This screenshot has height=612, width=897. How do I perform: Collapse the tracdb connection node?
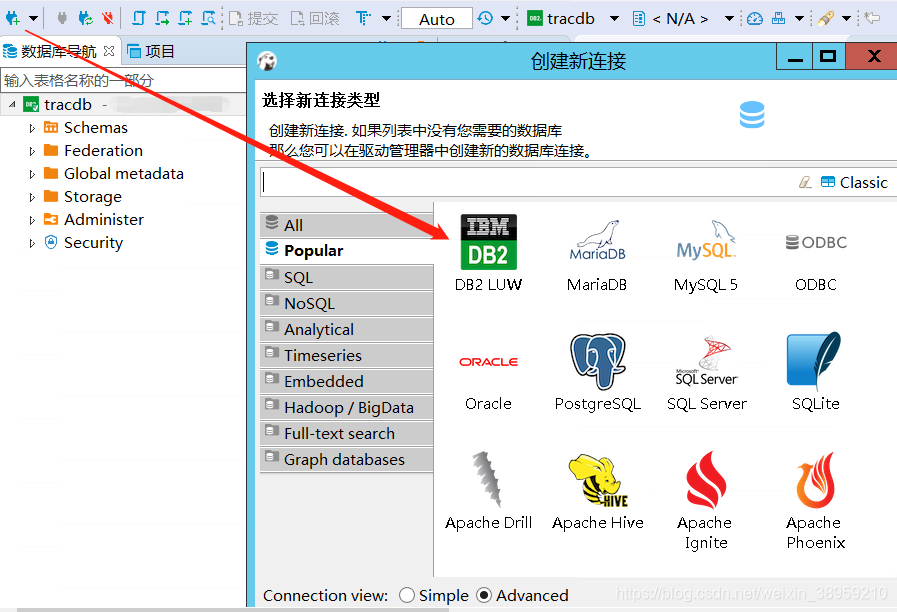[x=12, y=105]
